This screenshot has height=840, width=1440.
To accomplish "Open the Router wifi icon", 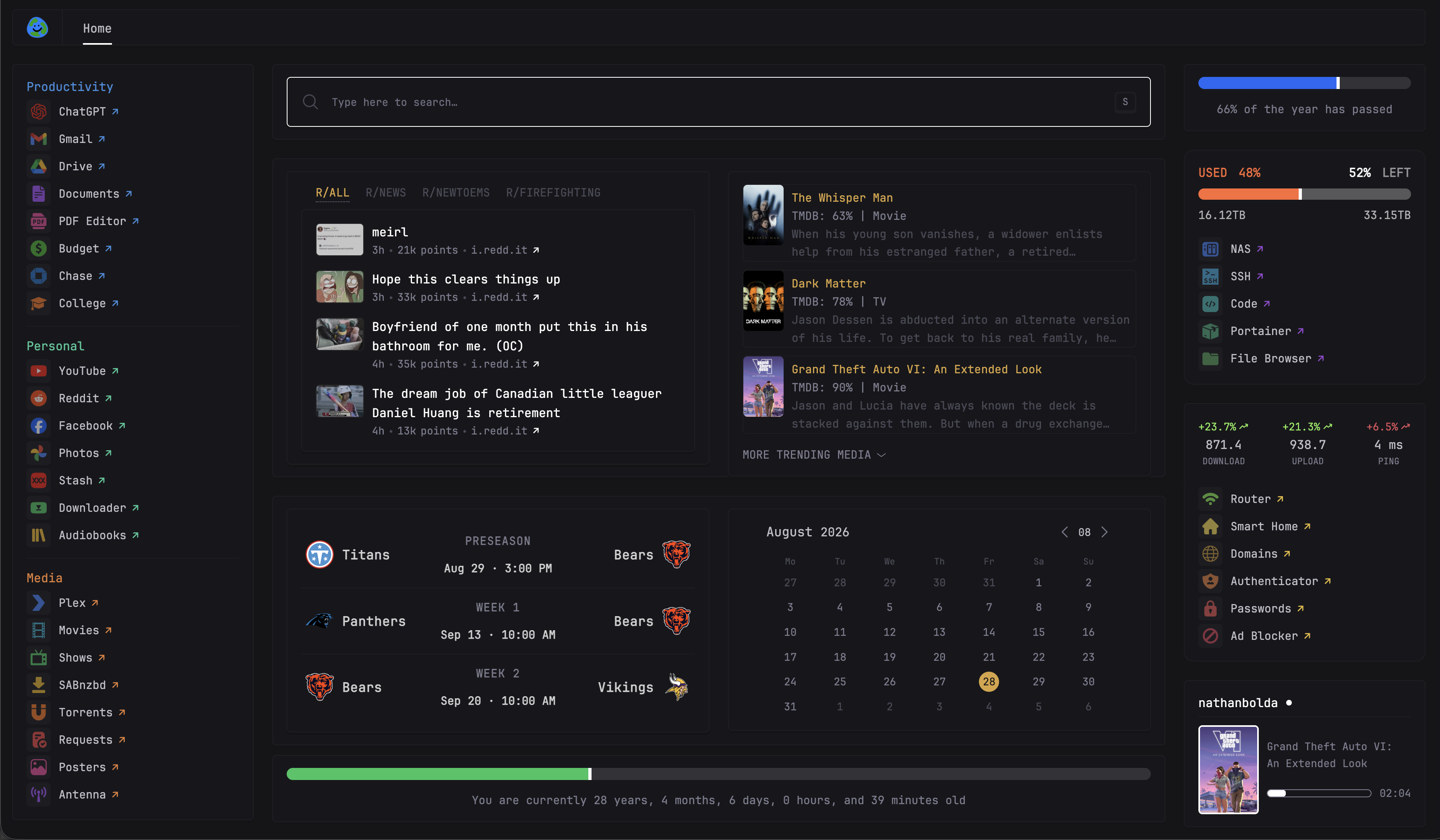I will click(1210, 499).
